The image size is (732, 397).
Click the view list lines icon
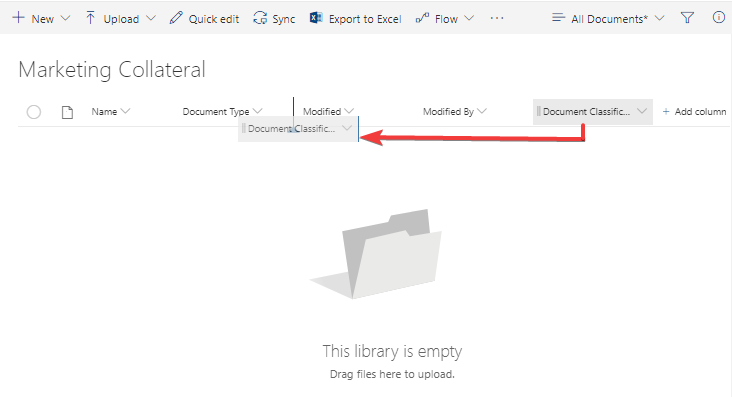[558, 18]
